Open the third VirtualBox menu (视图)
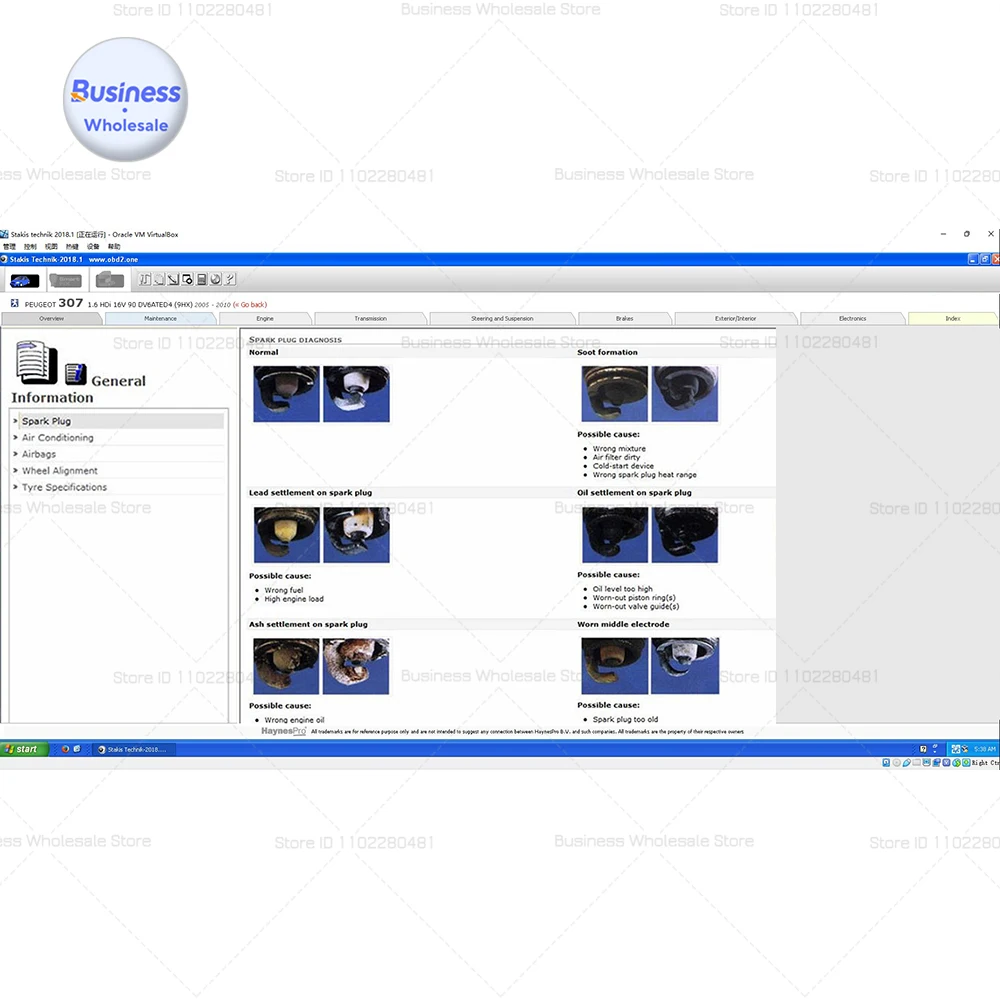Screen dimensions: 1000x1000 tap(51, 246)
